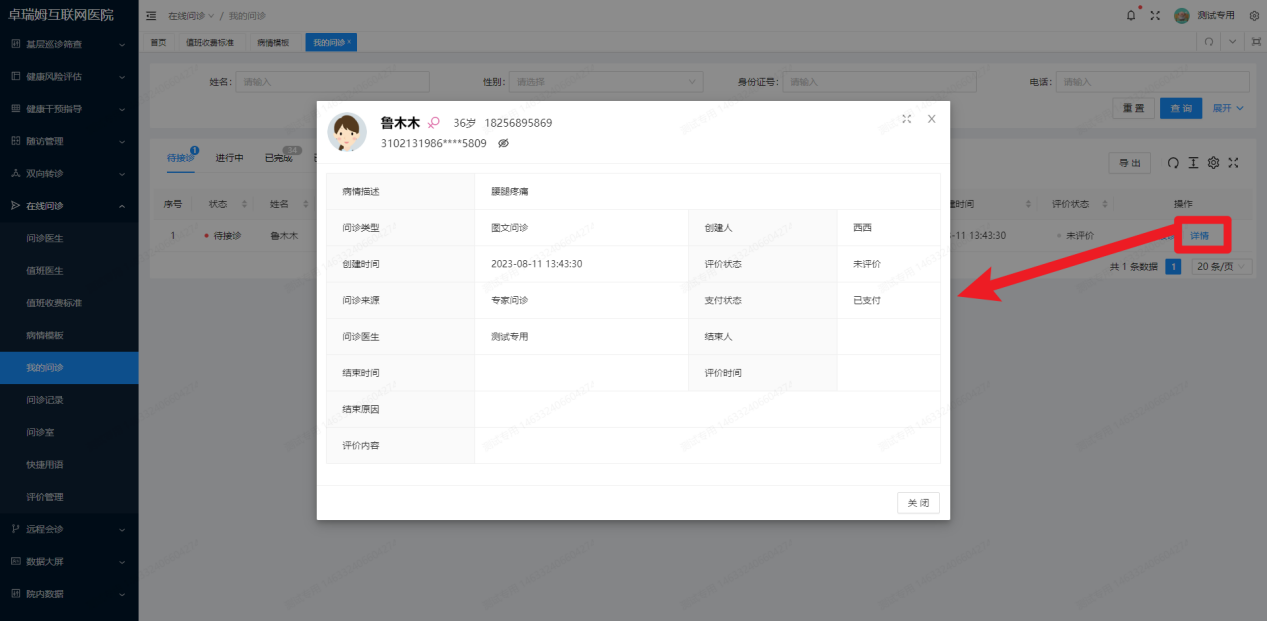
Task: Click the 基层巡诊筛查 sidebar icon
Action: [x=15, y=44]
